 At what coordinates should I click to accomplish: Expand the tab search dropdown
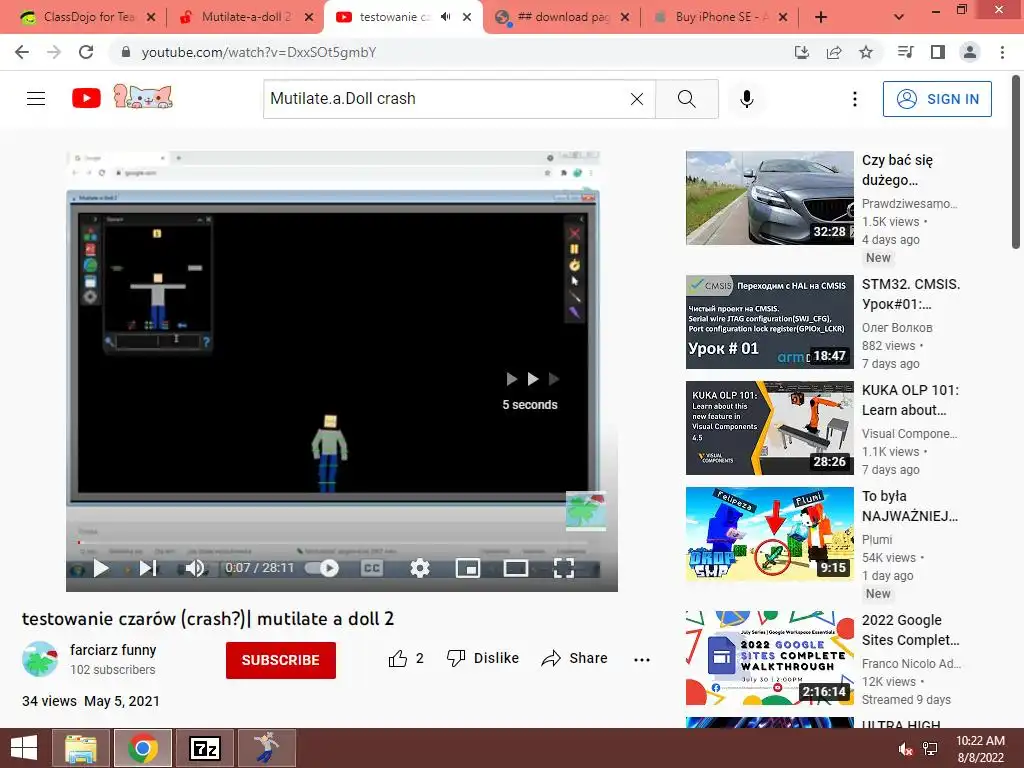point(899,17)
